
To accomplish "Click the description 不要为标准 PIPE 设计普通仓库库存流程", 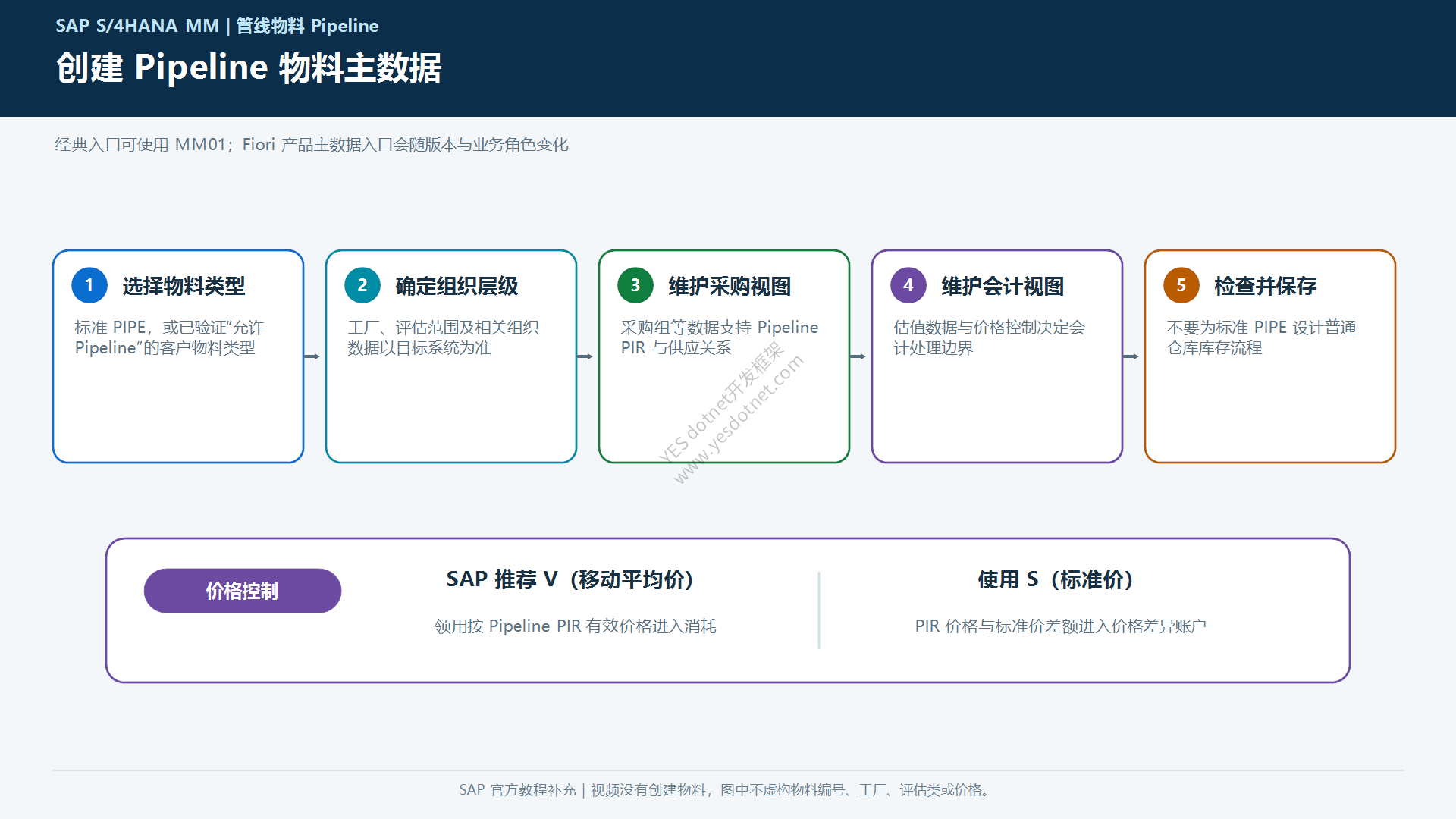I will [x=1262, y=337].
